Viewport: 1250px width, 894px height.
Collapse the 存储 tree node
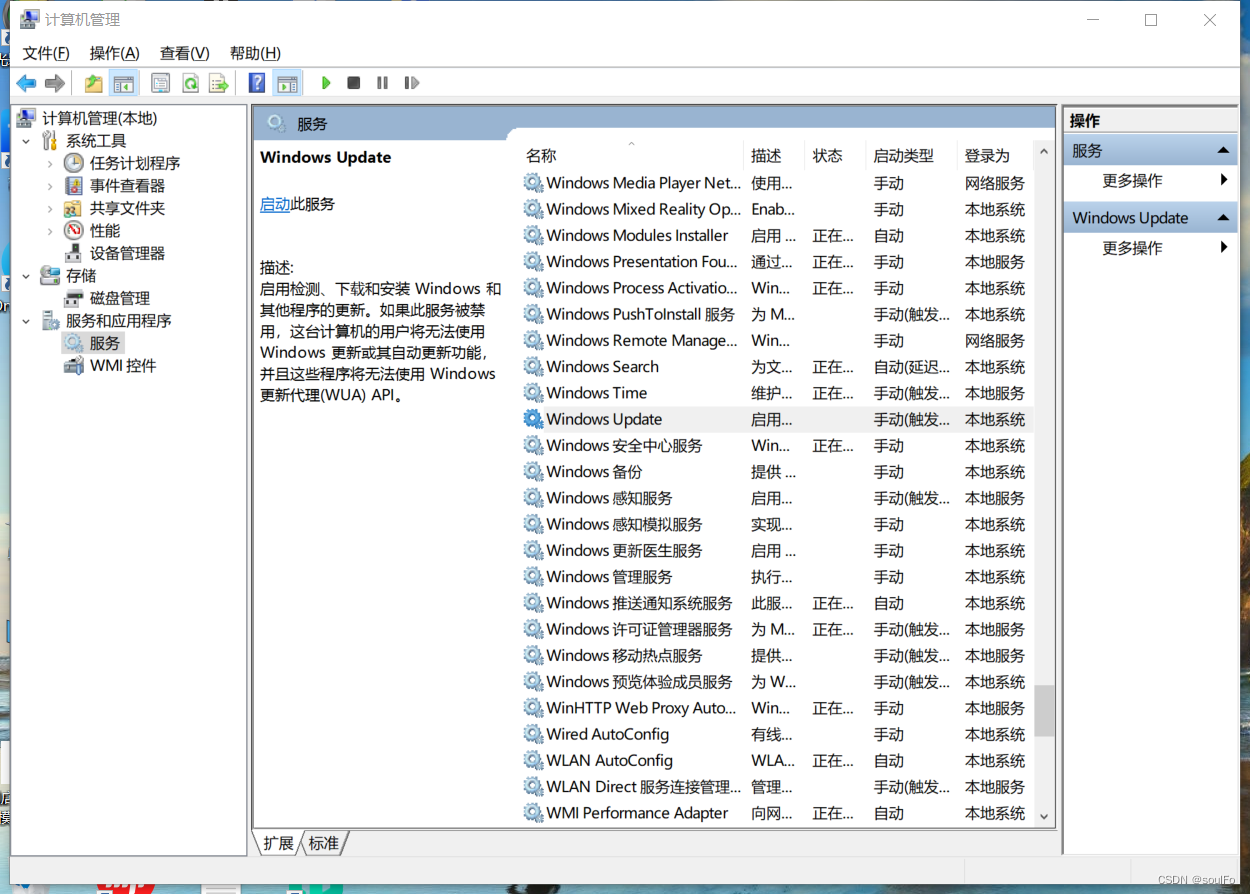coord(27,276)
